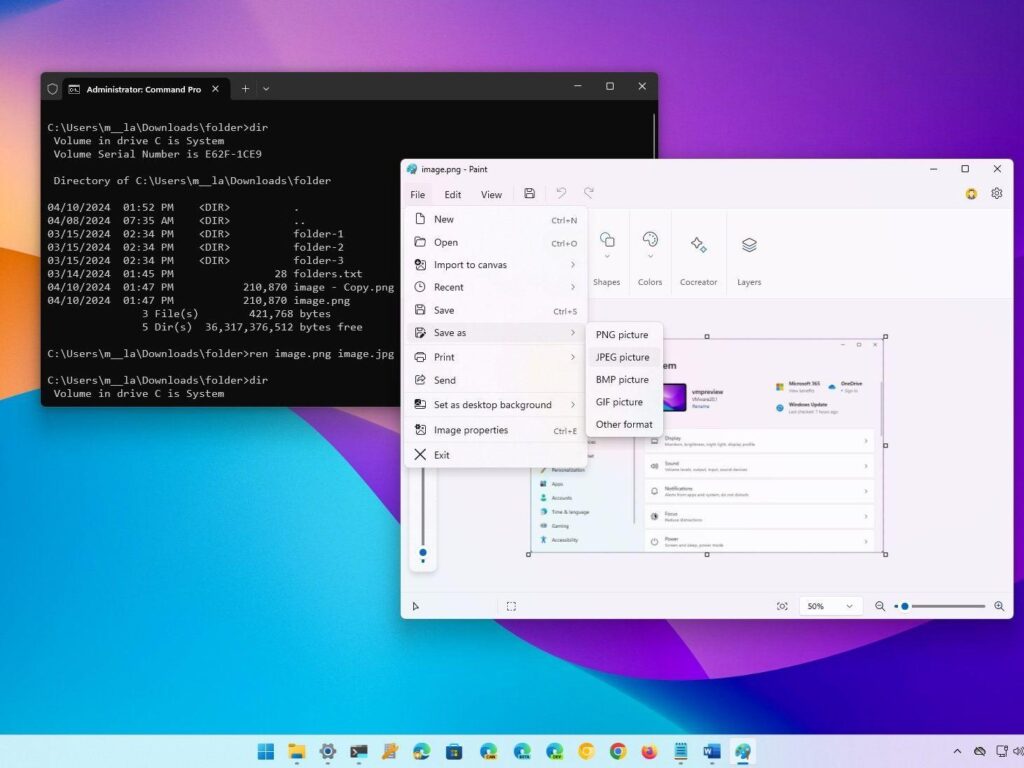This screenshot has width=1024, height=768.
Task: Expand the Recent files submenu
Action: coord(496,287)
